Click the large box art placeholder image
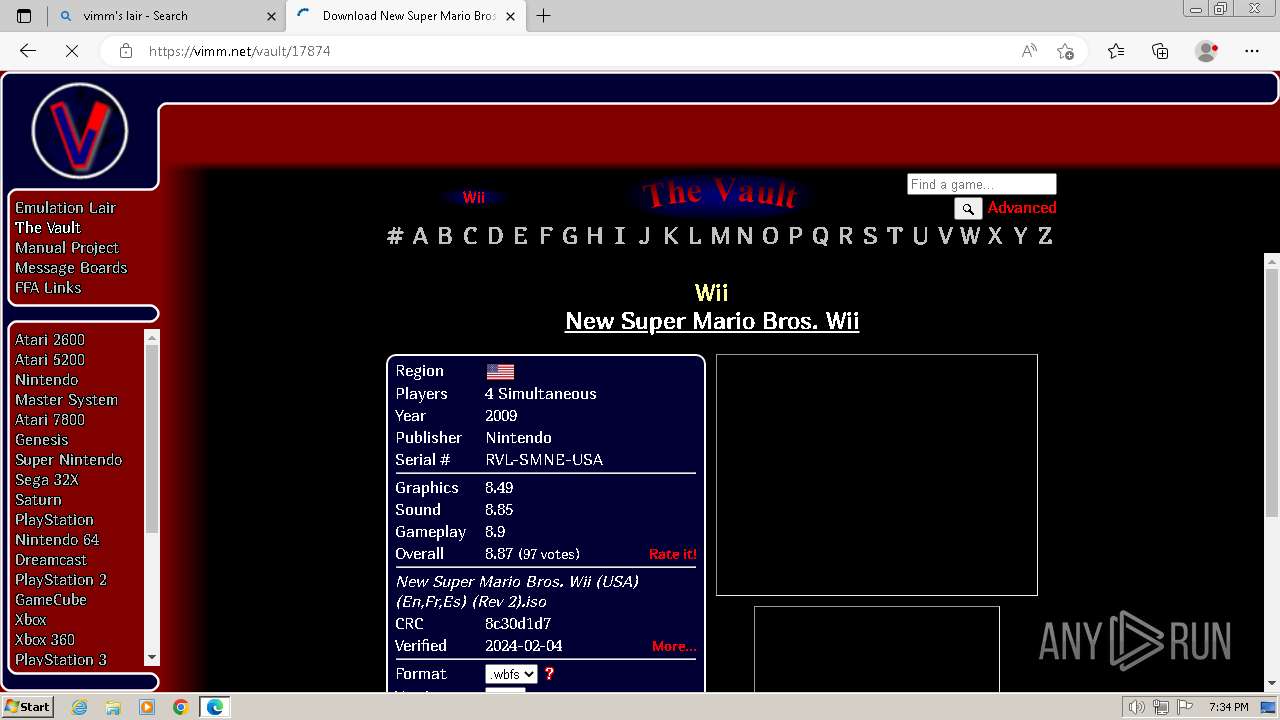The width and height of the screenshot is (1280, 720). 877,475
